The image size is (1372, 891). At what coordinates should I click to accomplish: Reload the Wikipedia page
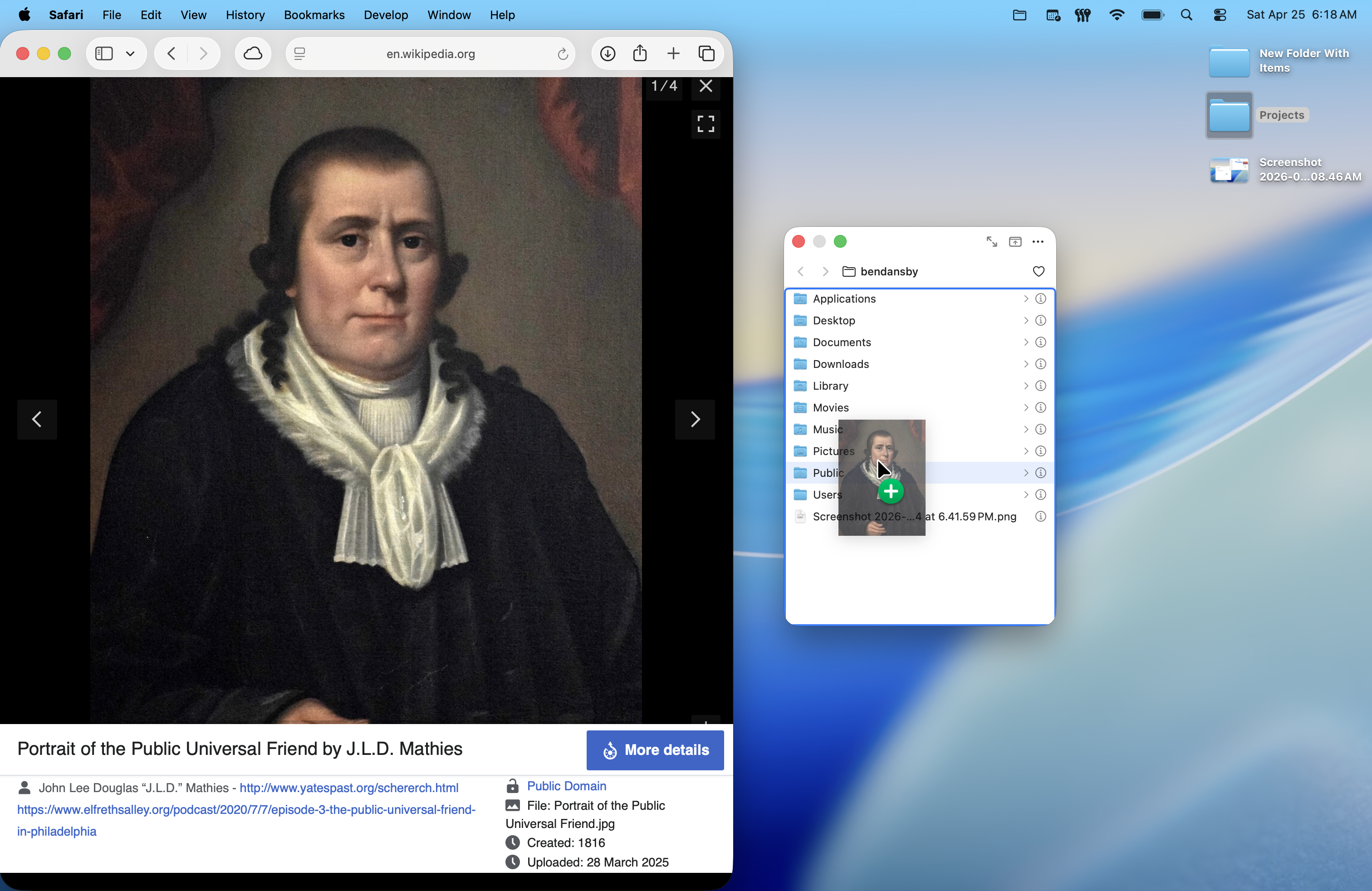point(562,54)
